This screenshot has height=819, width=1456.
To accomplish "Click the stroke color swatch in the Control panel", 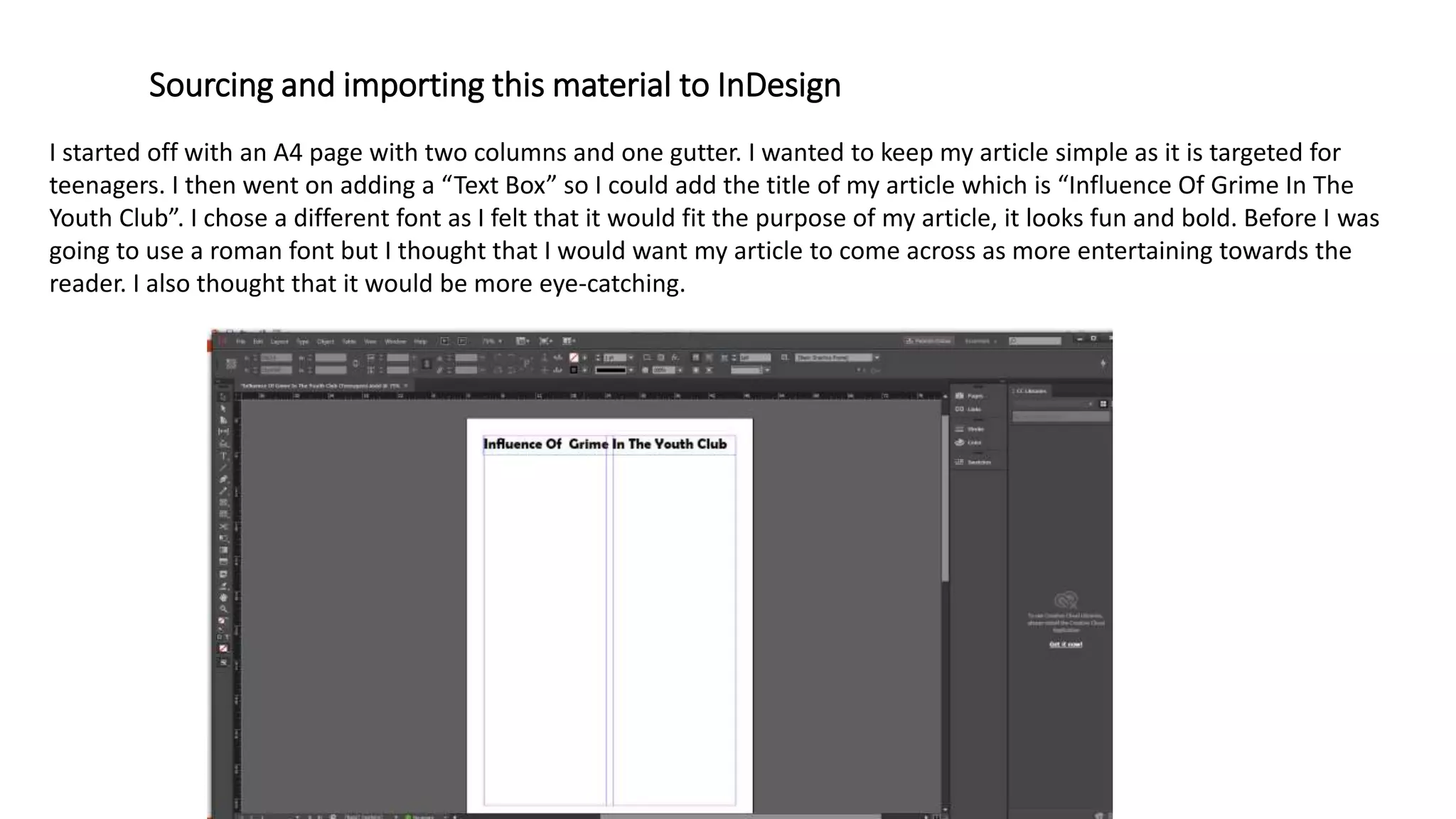I will point(574,370).
